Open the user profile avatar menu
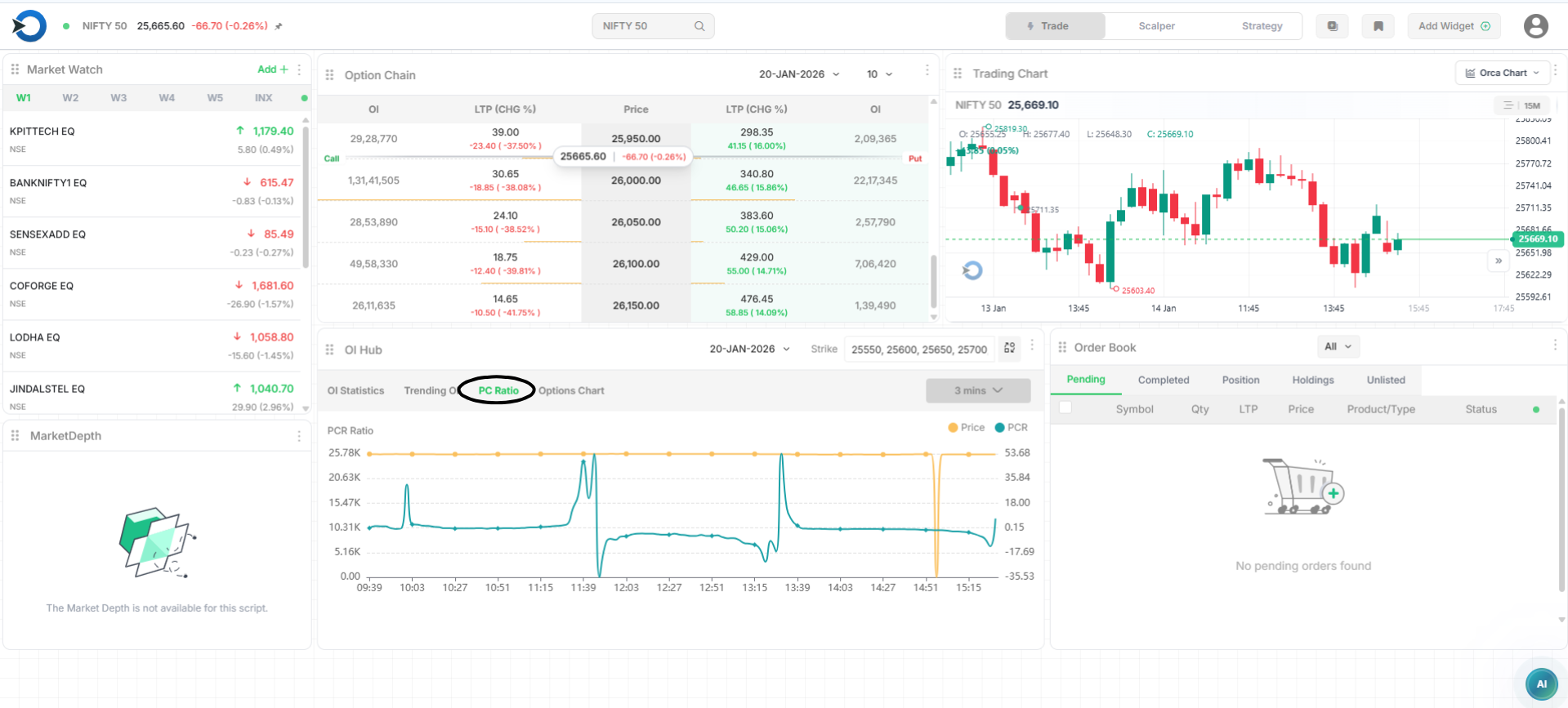 1535,26
